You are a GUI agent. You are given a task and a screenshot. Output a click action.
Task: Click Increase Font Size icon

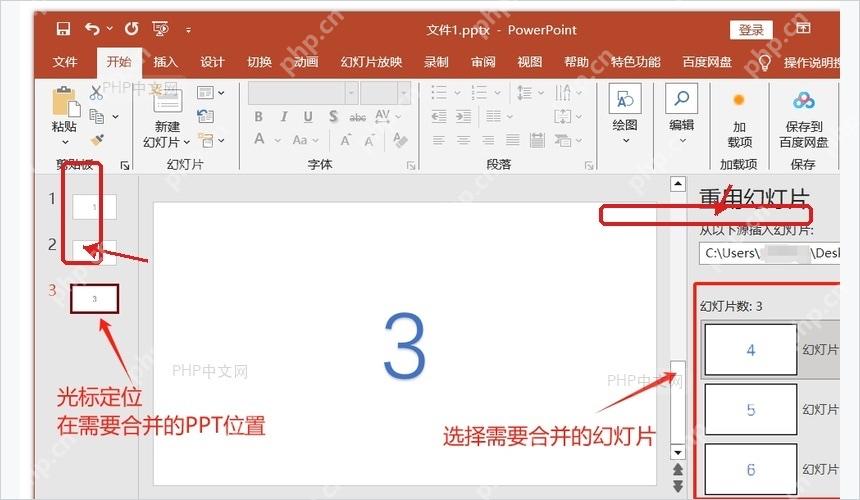346,141
